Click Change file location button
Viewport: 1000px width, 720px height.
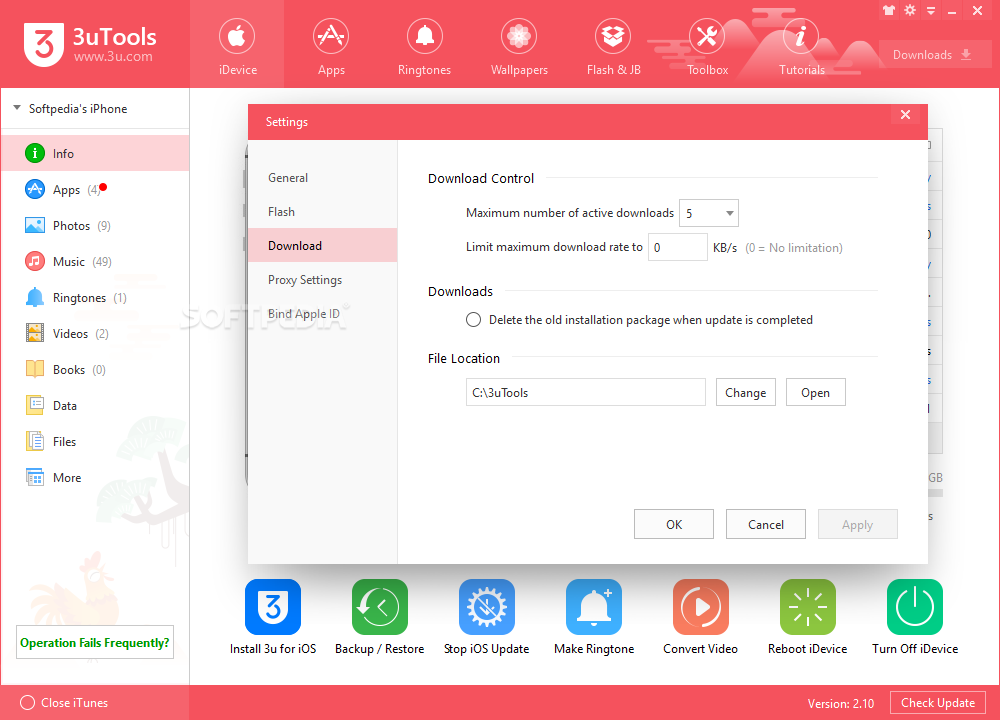[x=746, y=392]
